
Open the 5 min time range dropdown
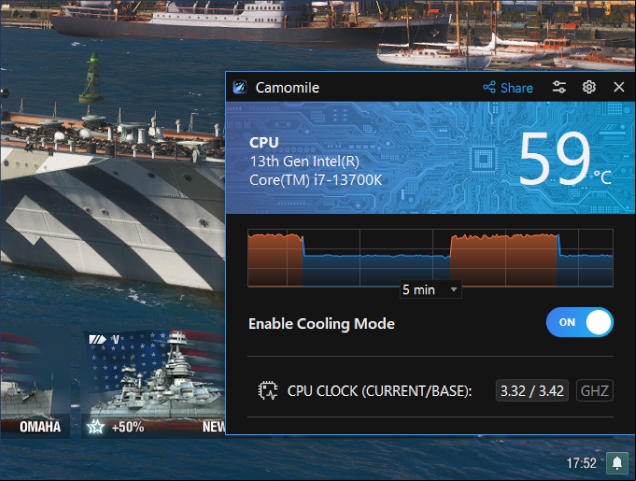tap(430, 290)
